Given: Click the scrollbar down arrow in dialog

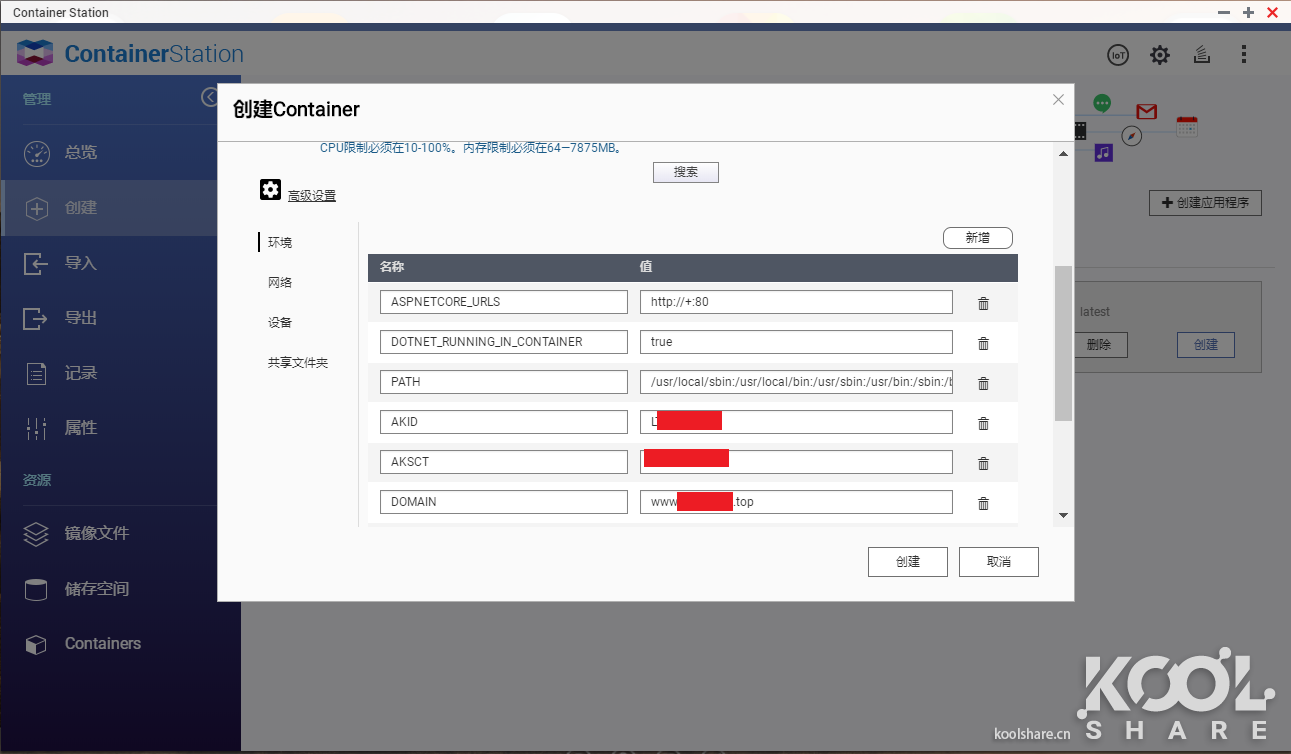Looking at the screenshot, I should point(1063,516).
